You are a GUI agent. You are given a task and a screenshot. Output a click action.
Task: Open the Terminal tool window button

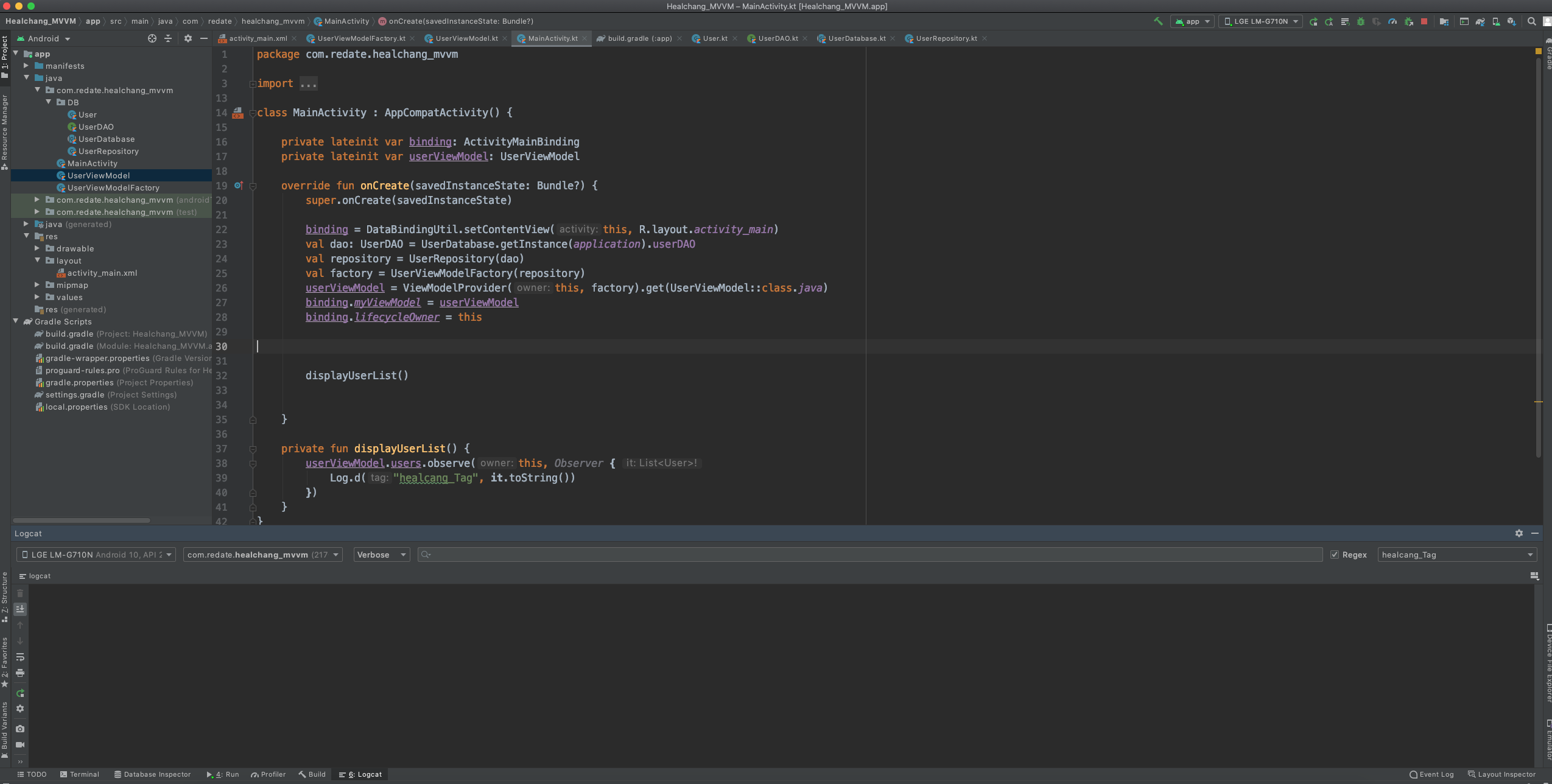pyautogui.click(x=79, y=774)
